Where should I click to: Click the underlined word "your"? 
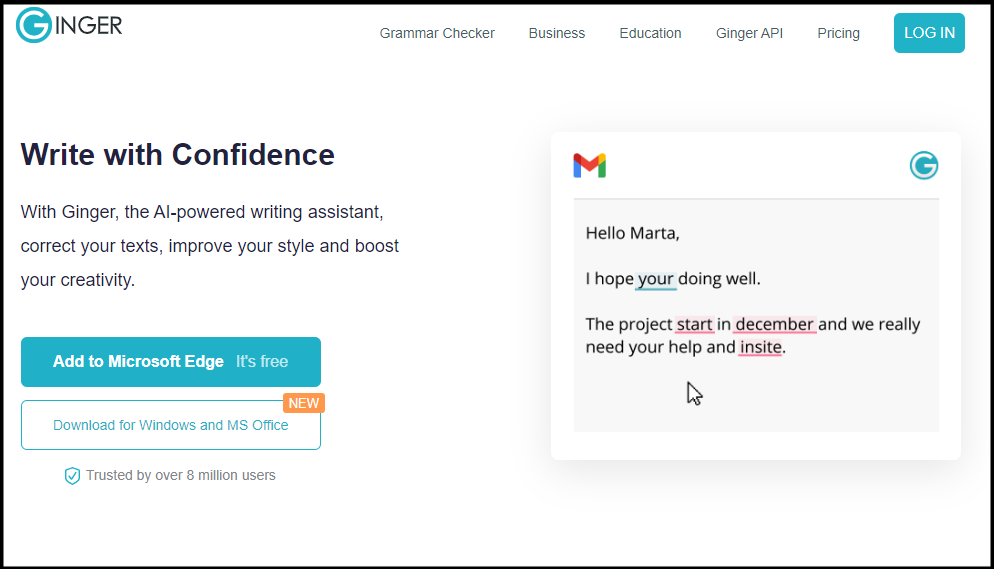click(656, 279)
